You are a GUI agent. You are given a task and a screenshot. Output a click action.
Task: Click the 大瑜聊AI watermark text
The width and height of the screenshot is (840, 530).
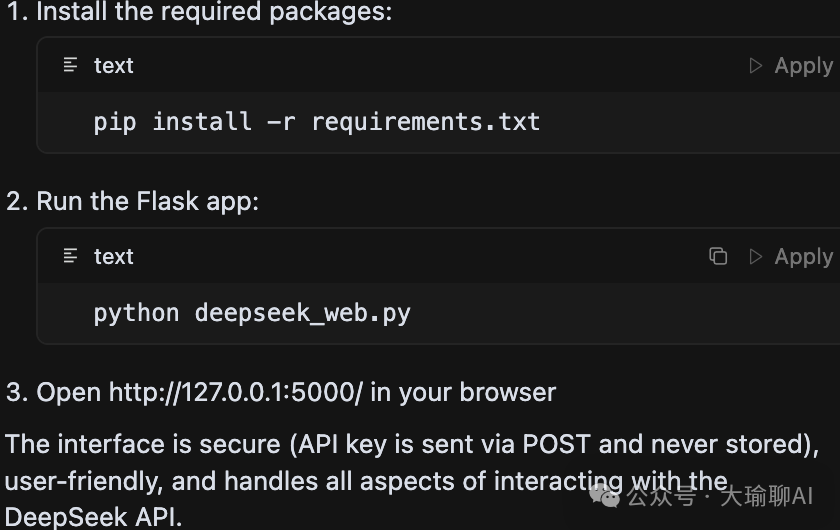click(x=767, y=496)
